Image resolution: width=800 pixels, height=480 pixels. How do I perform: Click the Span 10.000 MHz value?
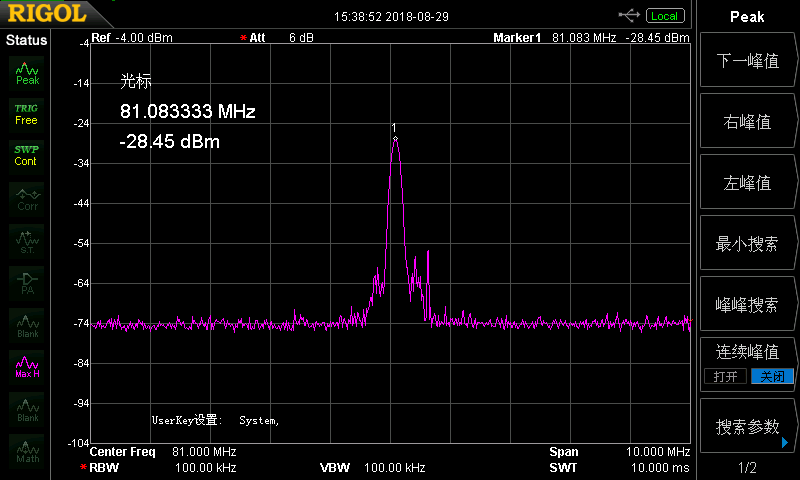(658, 452)
